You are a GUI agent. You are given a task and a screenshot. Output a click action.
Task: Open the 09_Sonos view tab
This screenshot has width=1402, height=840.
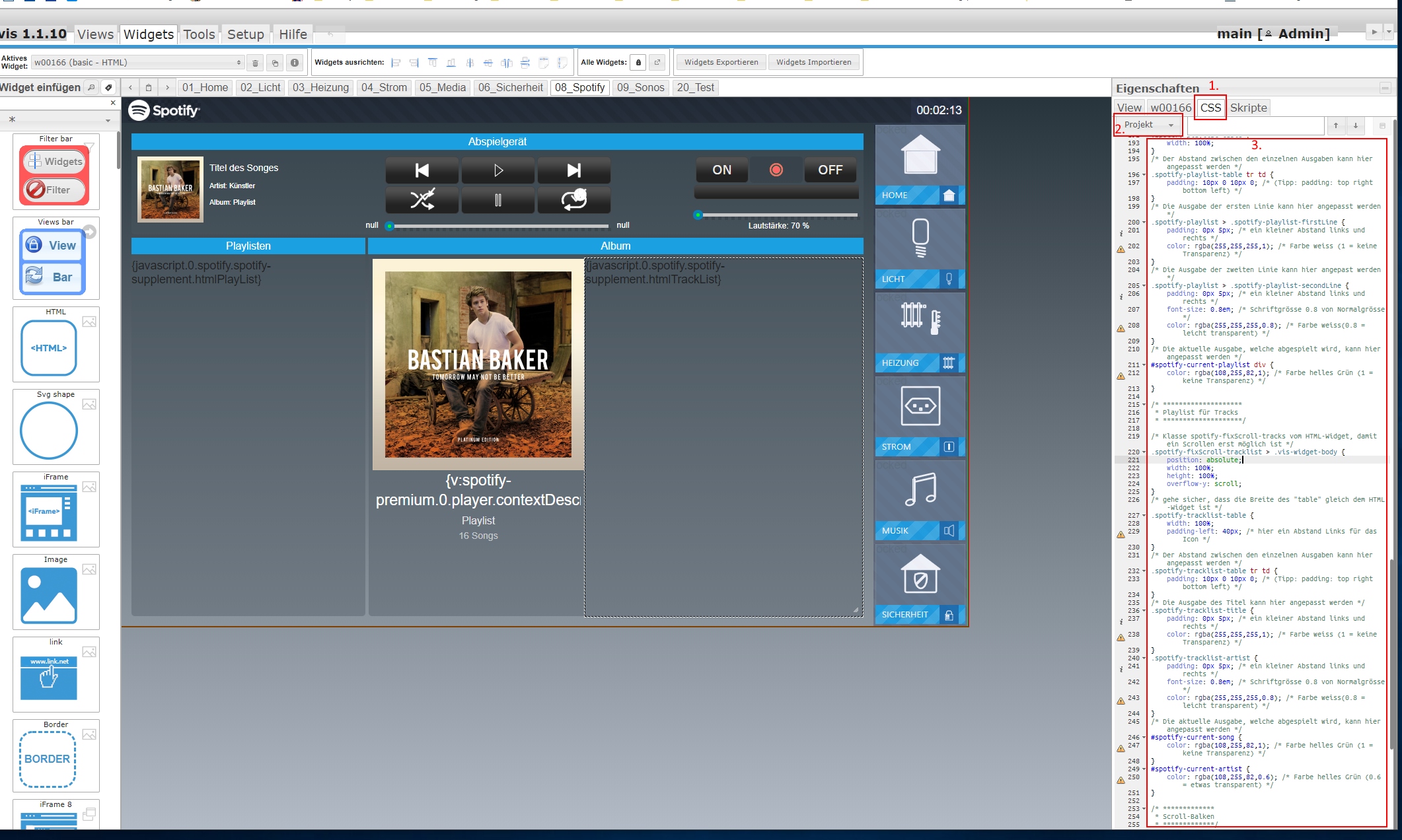(x=640, y=87)
